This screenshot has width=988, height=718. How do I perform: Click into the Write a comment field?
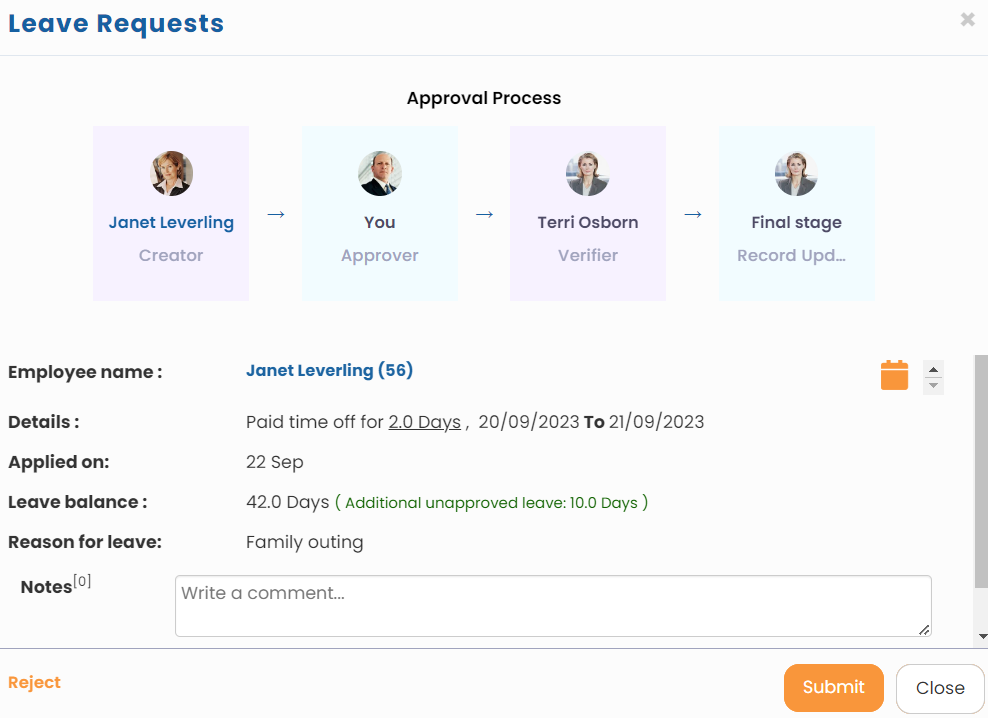(552, 605)
